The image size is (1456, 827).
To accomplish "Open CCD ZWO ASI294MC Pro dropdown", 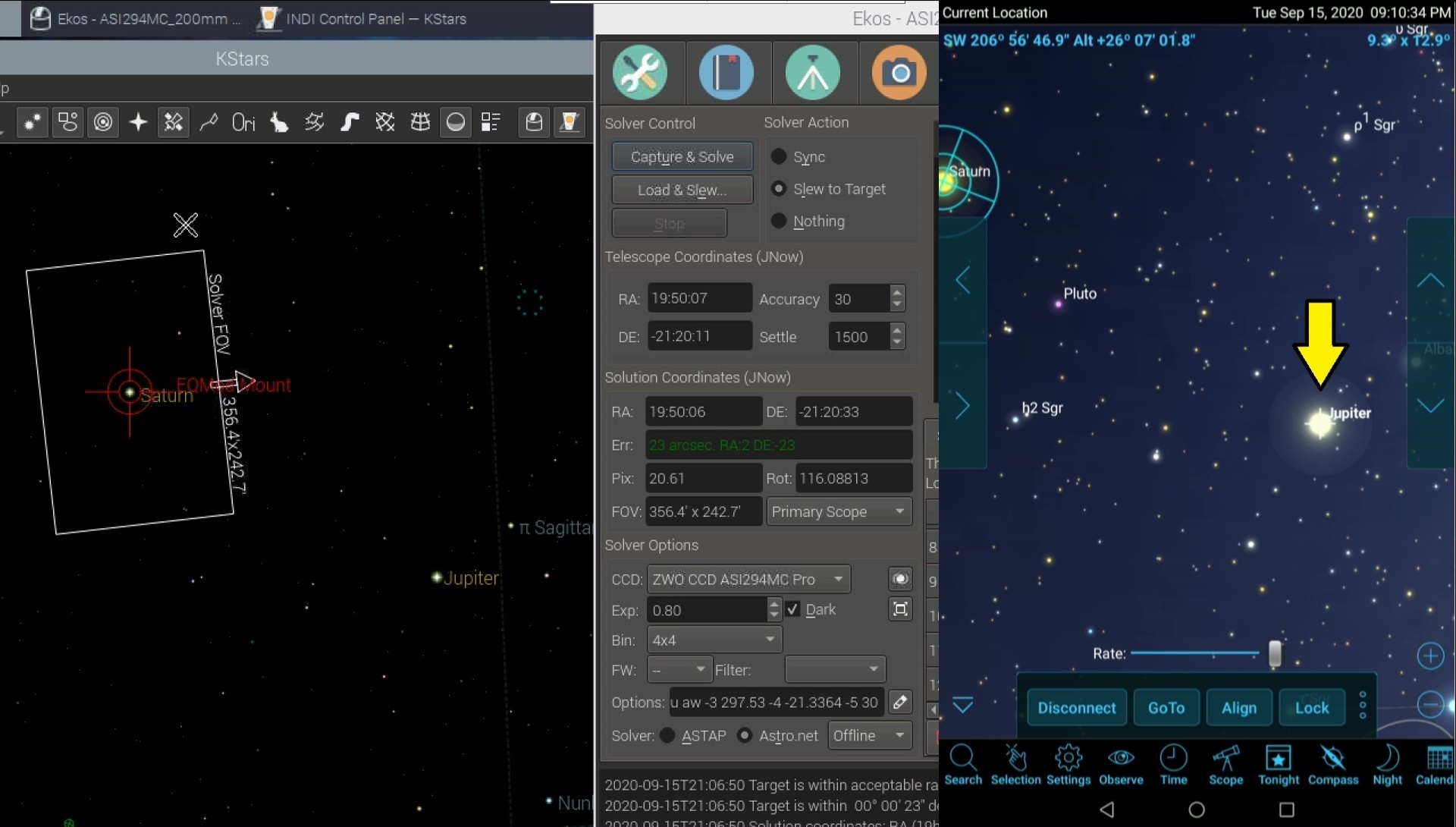I will pos(749,579).
